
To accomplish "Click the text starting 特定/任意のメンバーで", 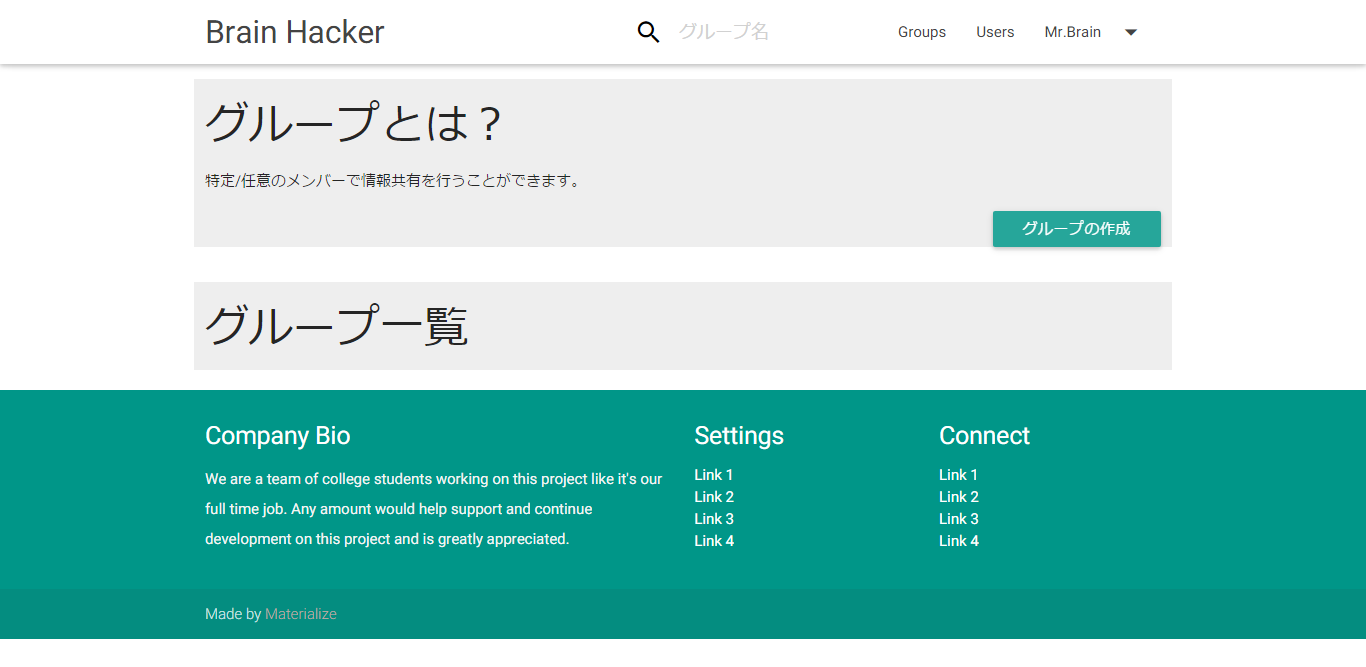I will tap(394, 181).
